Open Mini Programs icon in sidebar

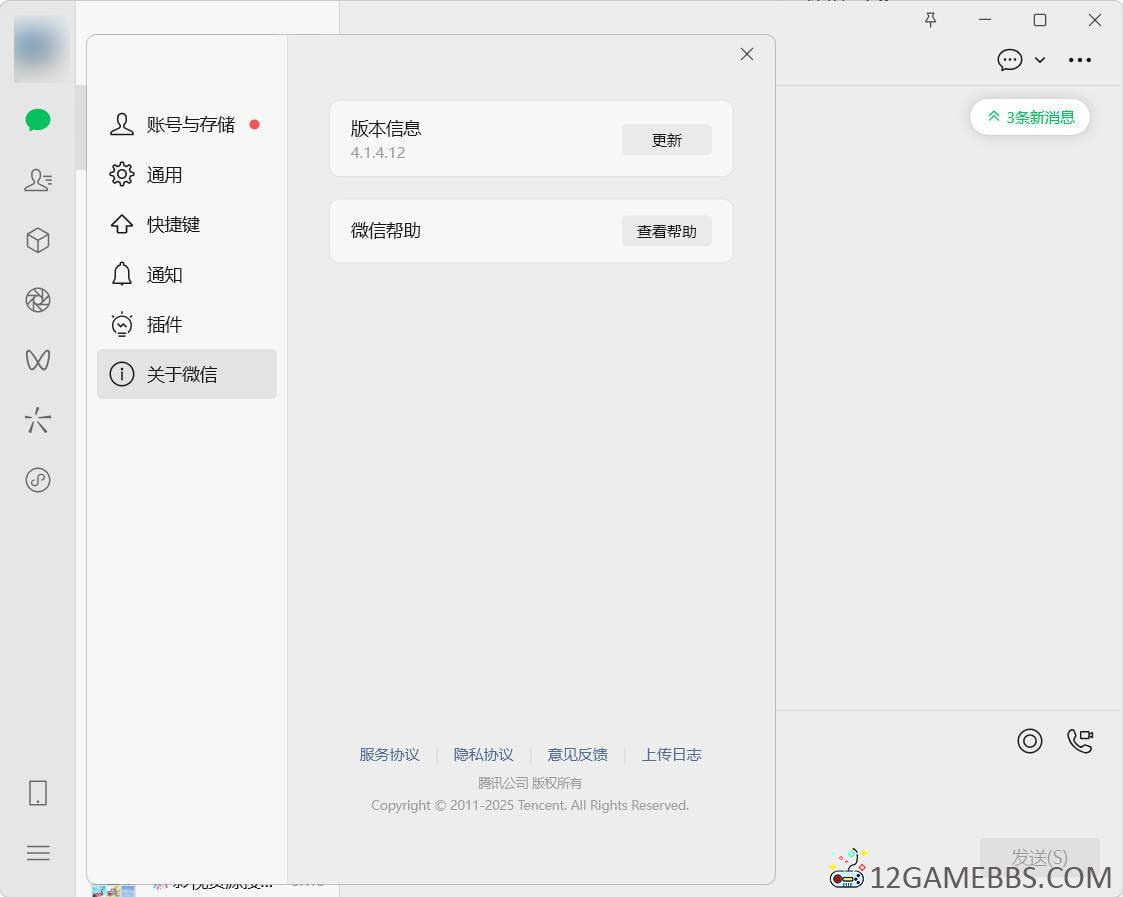[38, 480]
